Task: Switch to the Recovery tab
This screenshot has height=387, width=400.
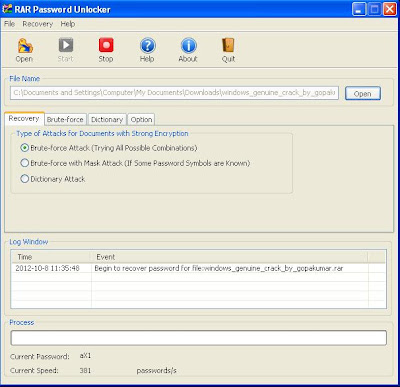Action: point(24,119)
